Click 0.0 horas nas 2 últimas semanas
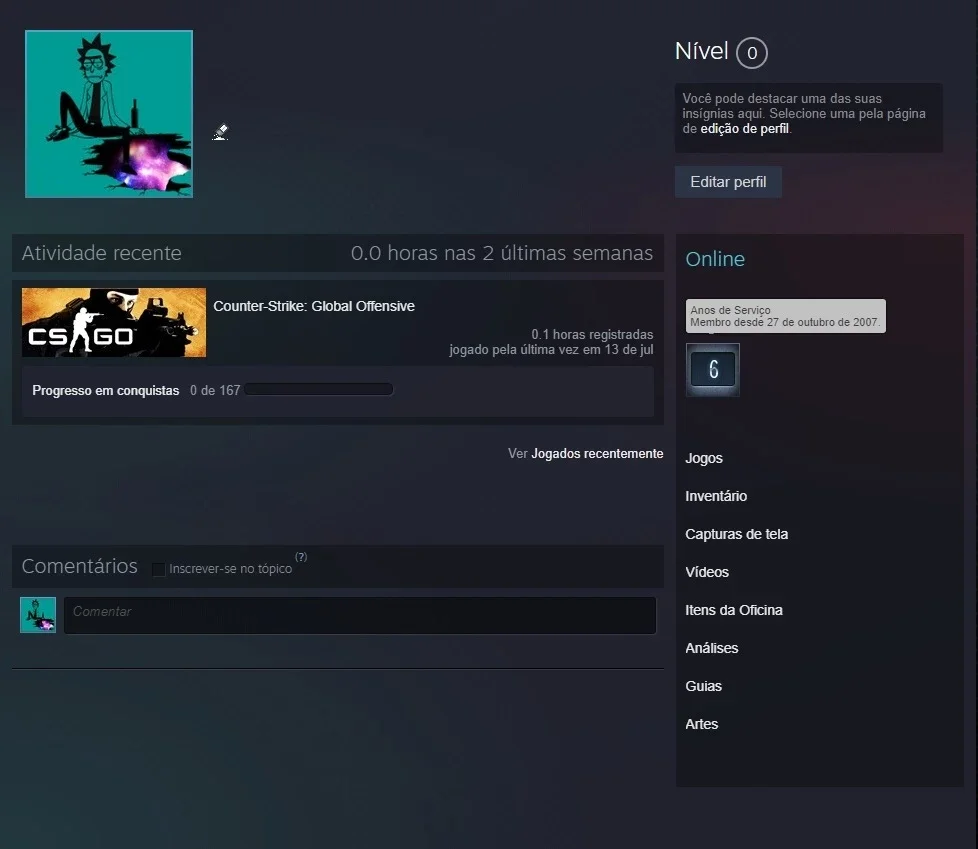This screenshot has width=978, height=849. 501,253
